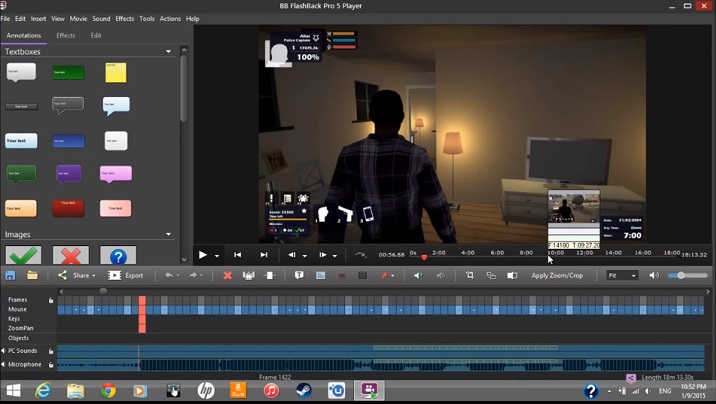Switch to the Edit tab
The height and width of the screenshot is (404, 716).
click(x=96, y=35)
